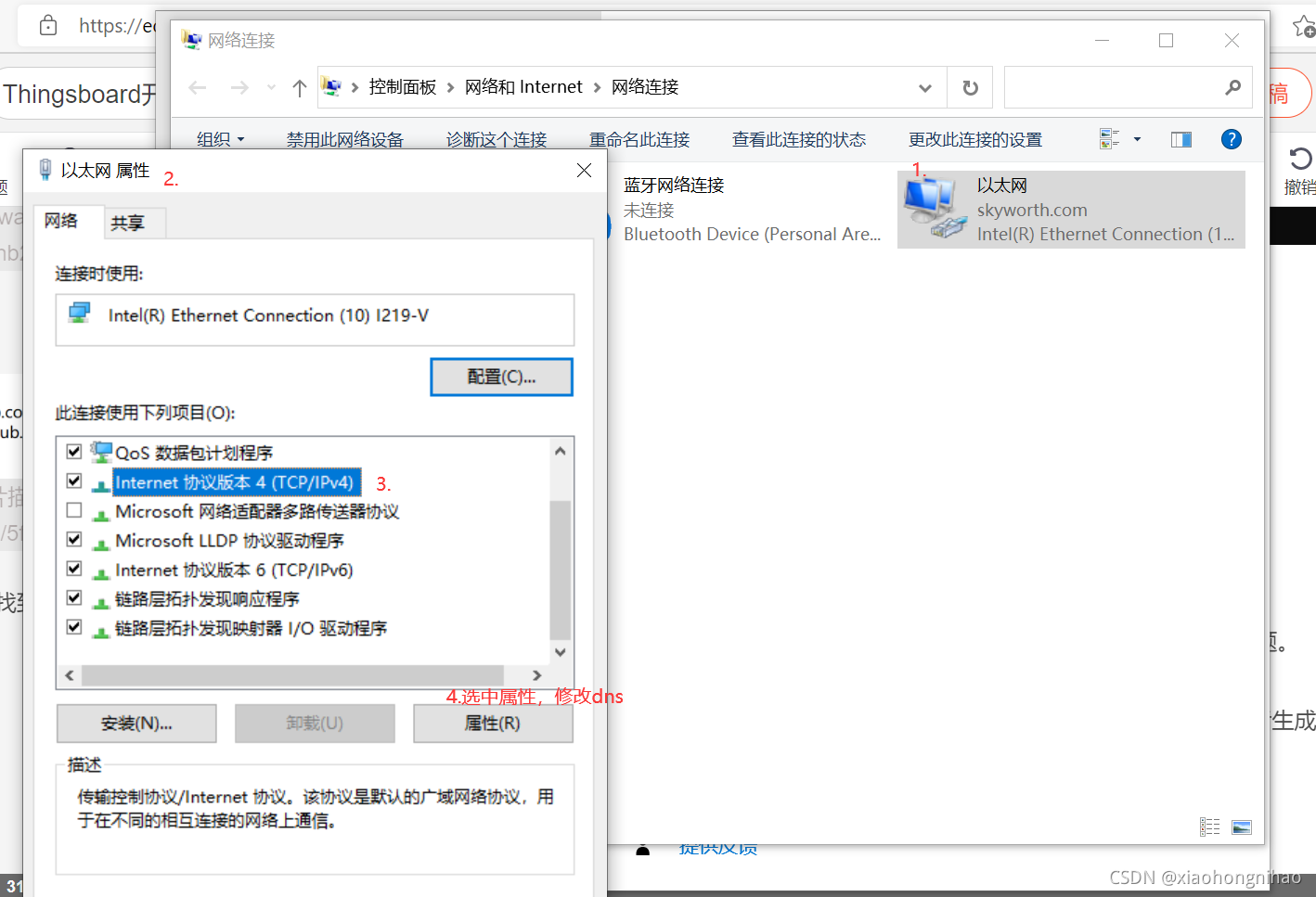Open the help question mark icon
The width and height of the screenshot is (1316, 897).
[x=1231, y=139]
